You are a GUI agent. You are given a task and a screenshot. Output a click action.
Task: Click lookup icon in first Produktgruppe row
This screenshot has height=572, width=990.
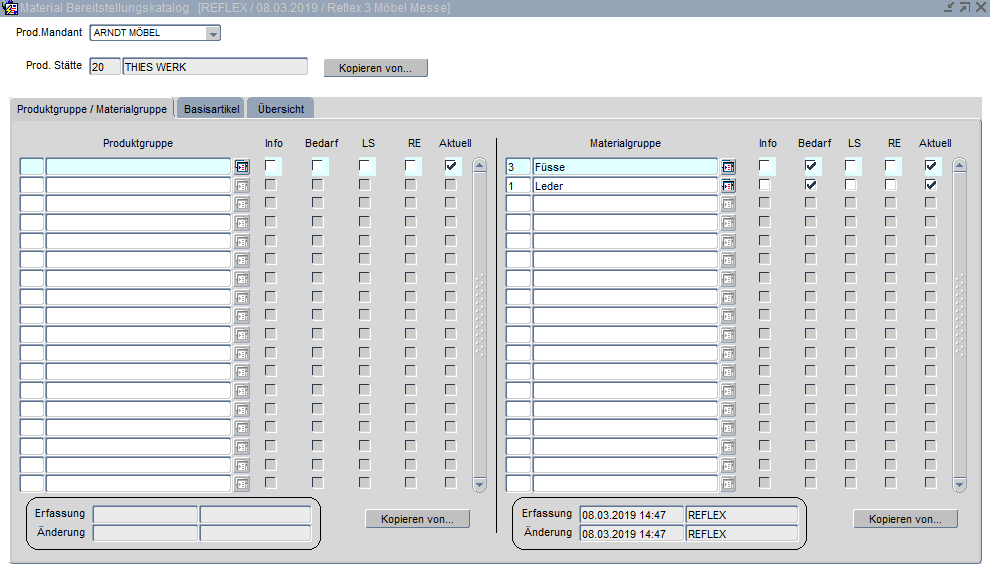click(241, 167)
